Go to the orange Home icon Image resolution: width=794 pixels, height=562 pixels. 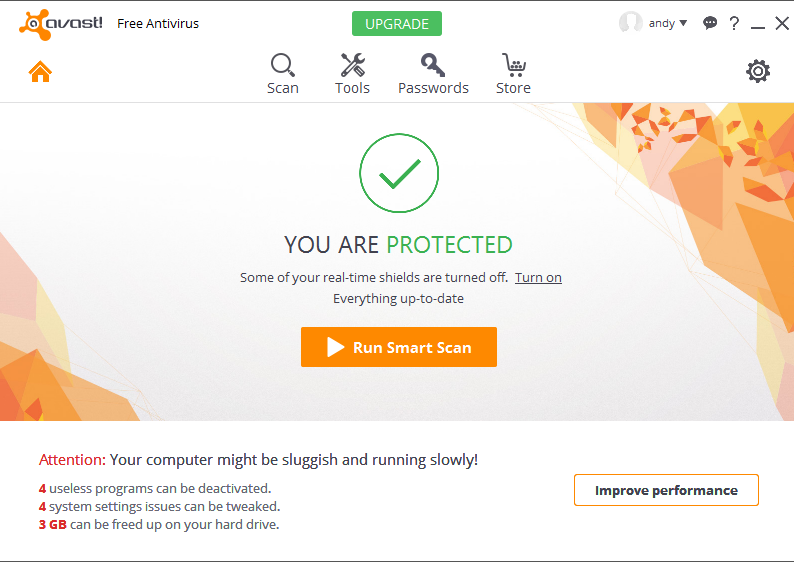40,71
